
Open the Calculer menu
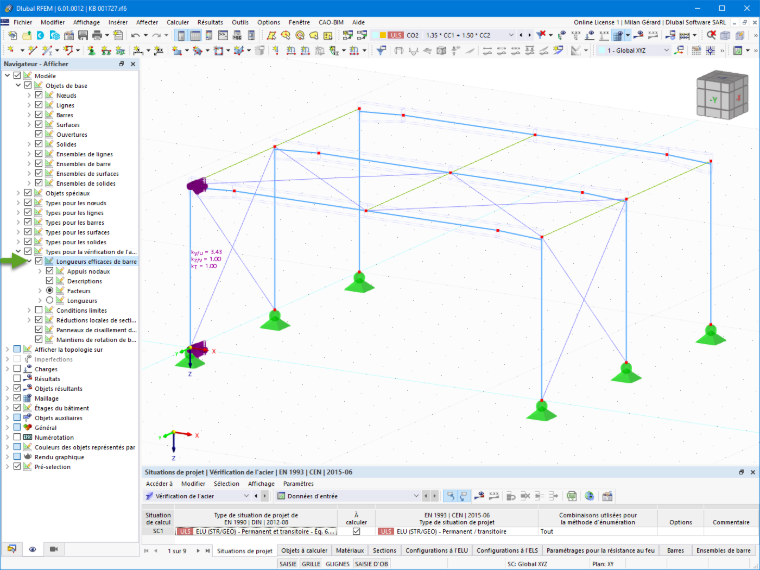click(x=177, y=22)
